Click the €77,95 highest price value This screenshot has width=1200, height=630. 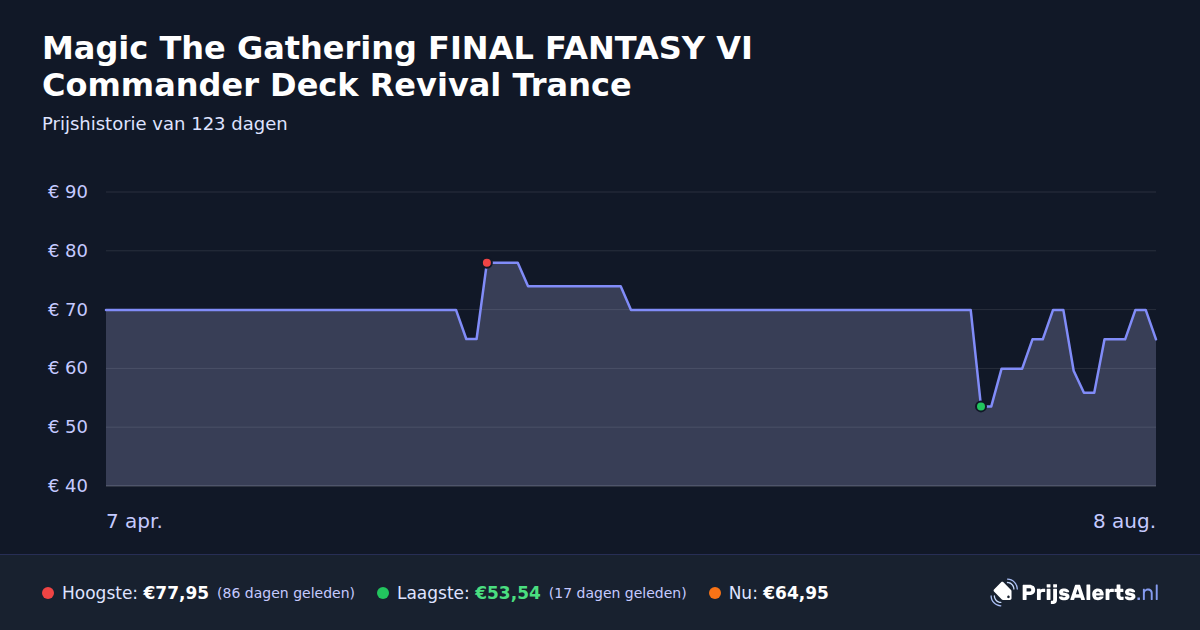pyautogui.click(x=176, y=593)
